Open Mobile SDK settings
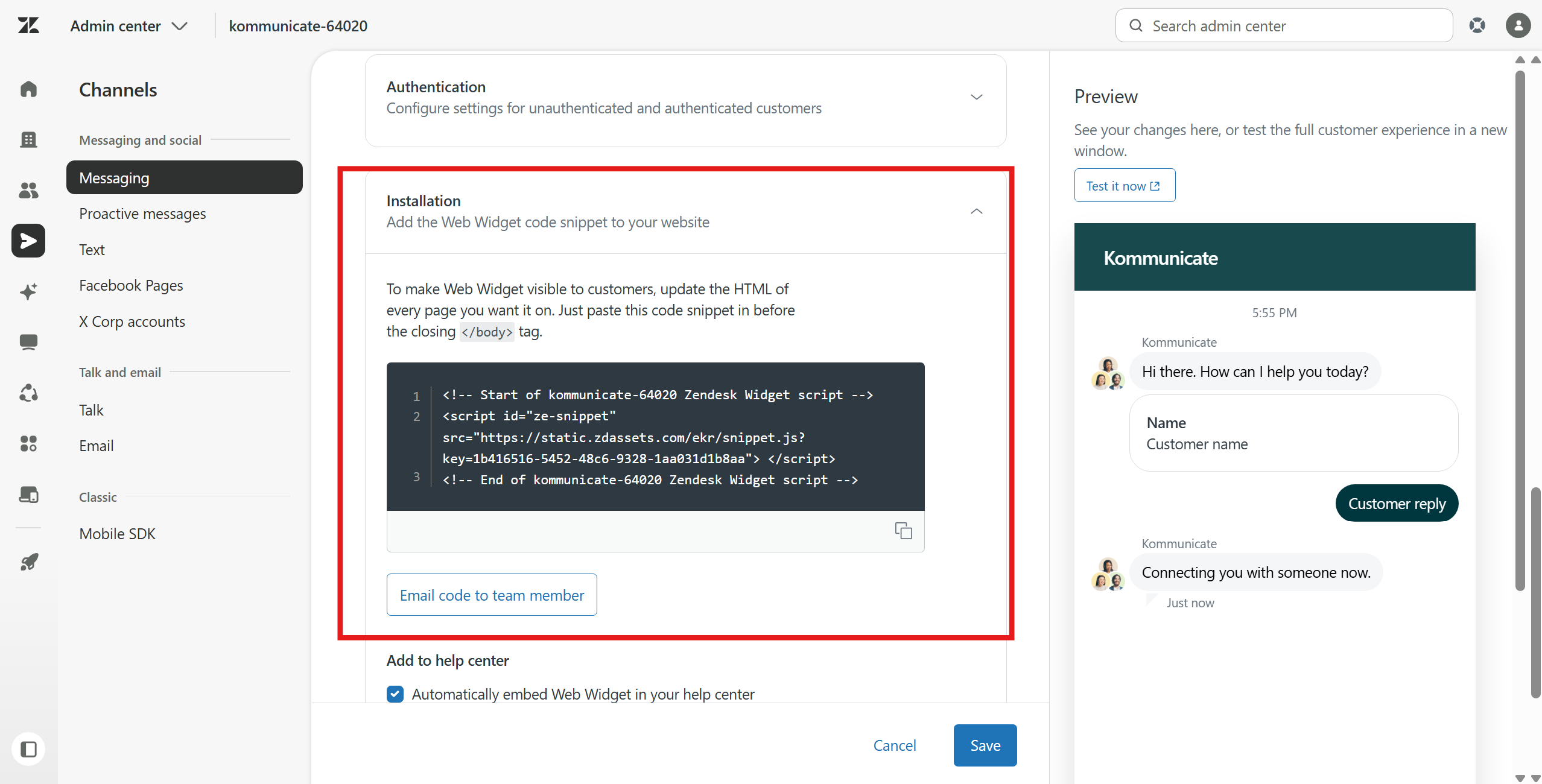The height and width of the screenshot is (784, 1542). coord(117,534)
